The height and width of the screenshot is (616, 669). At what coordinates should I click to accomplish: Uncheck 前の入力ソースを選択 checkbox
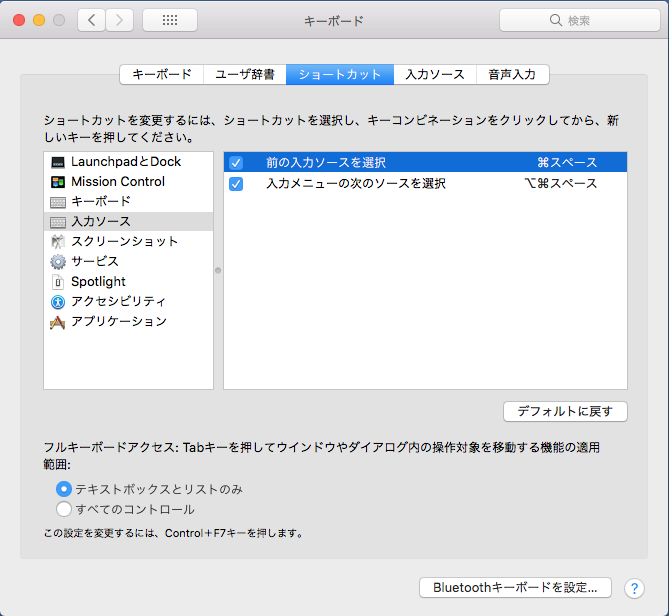click(236, 163)
